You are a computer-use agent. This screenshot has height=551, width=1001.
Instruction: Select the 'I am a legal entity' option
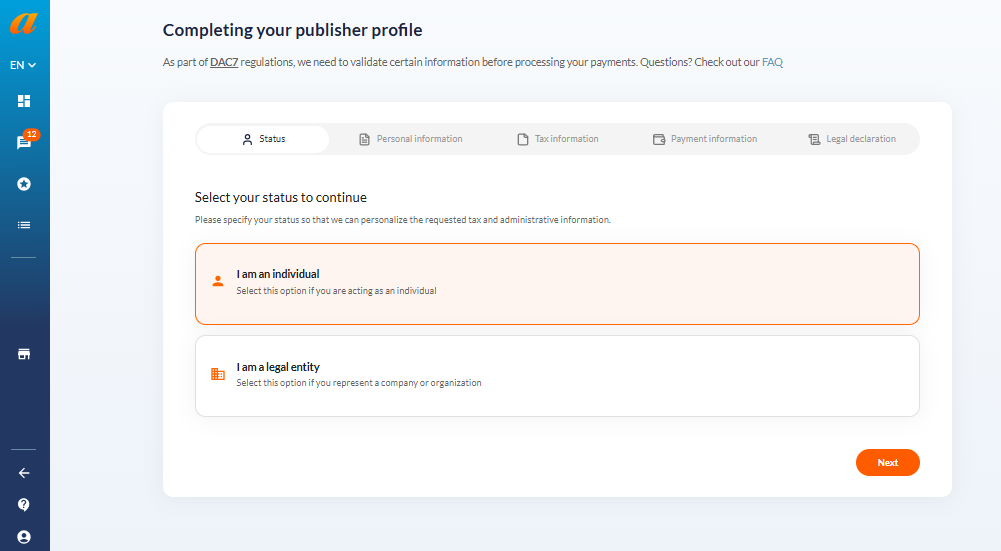pyautogui.click(x=557, y=376)
